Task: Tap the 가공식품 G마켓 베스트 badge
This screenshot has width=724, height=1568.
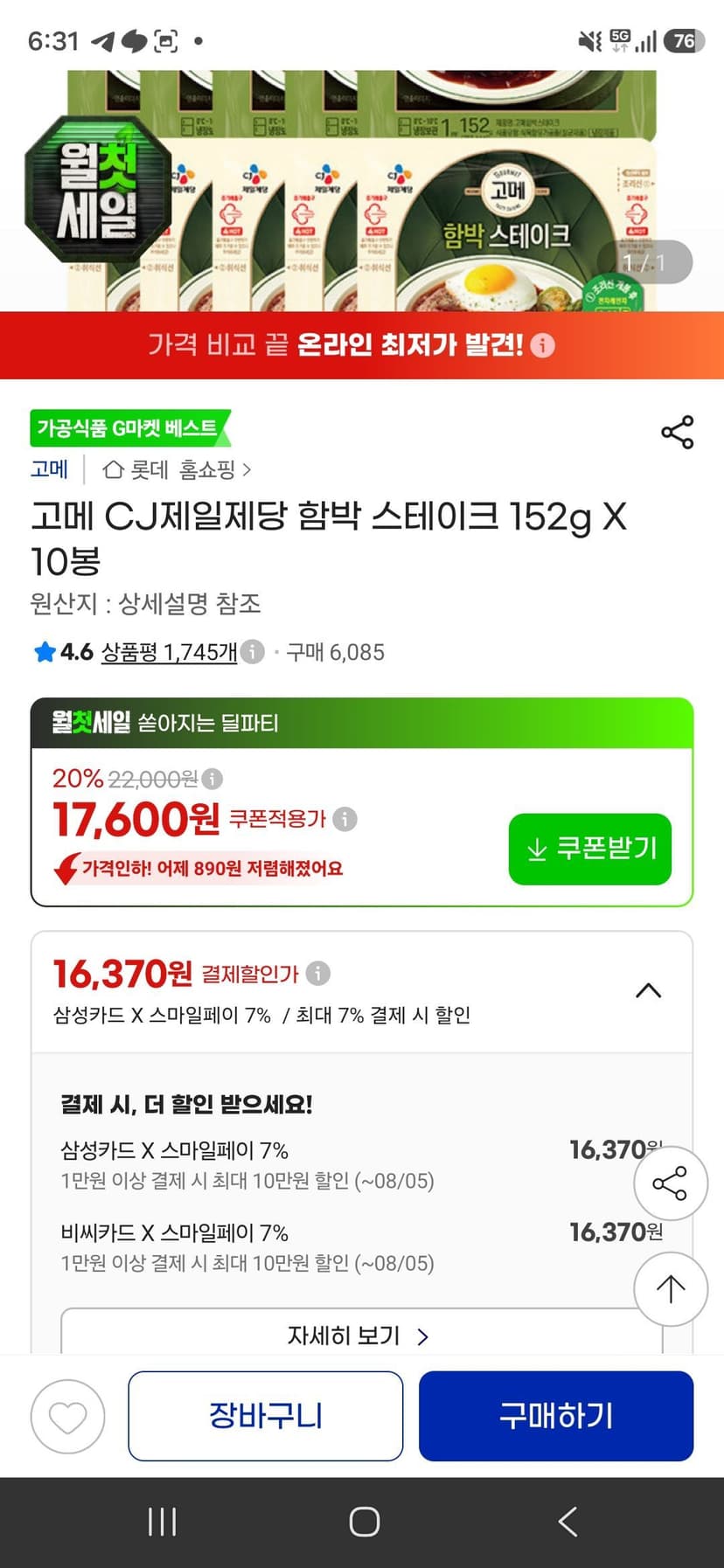Action: (x=129, y=428)
